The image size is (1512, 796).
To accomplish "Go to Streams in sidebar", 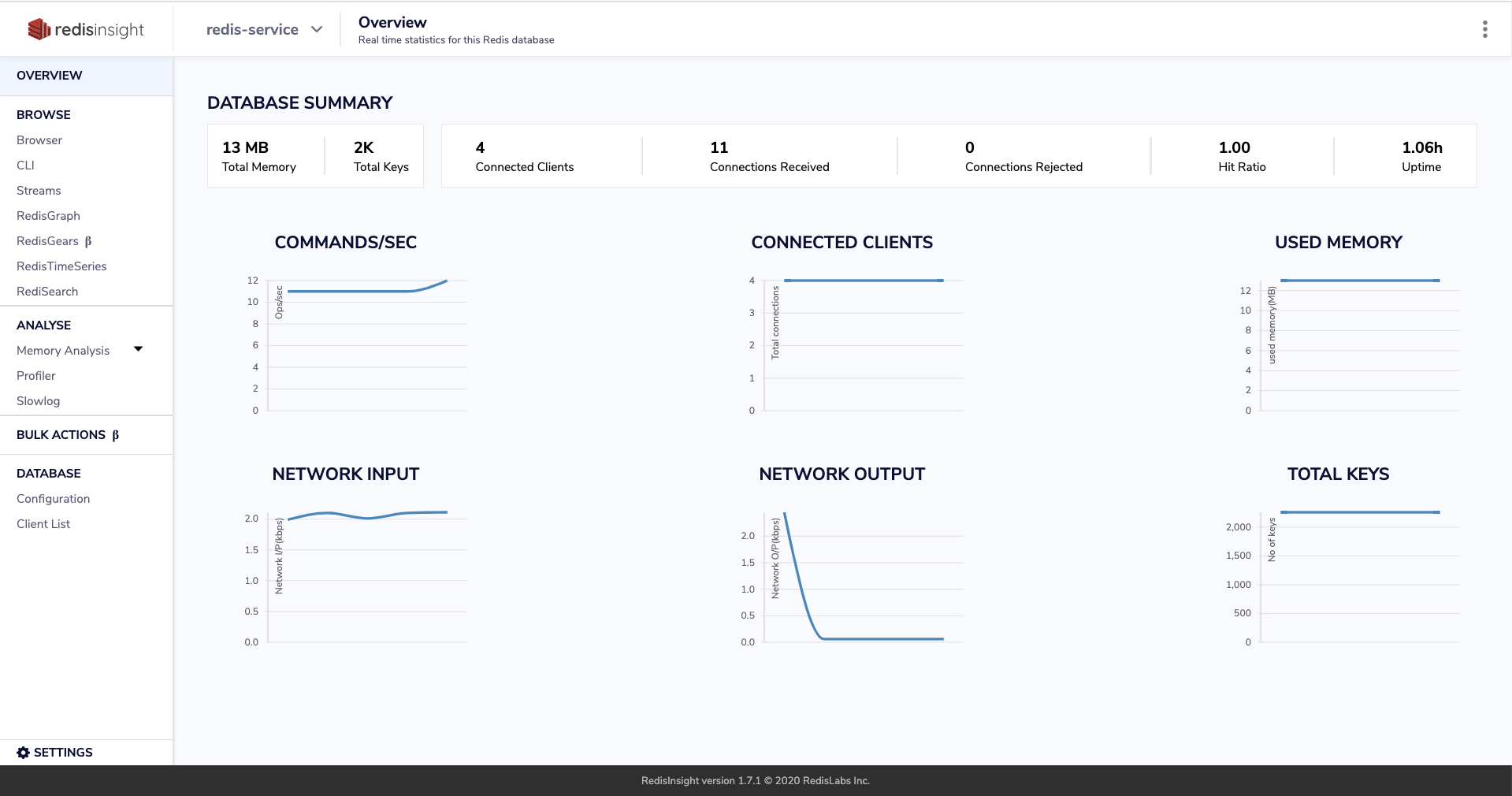I will tap(39, 191).
